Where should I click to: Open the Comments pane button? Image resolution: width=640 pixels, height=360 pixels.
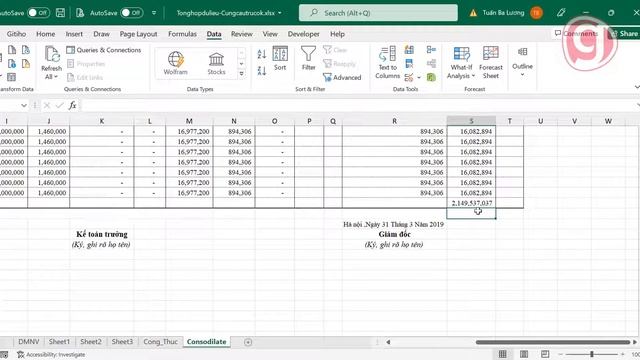coord(576,33)
